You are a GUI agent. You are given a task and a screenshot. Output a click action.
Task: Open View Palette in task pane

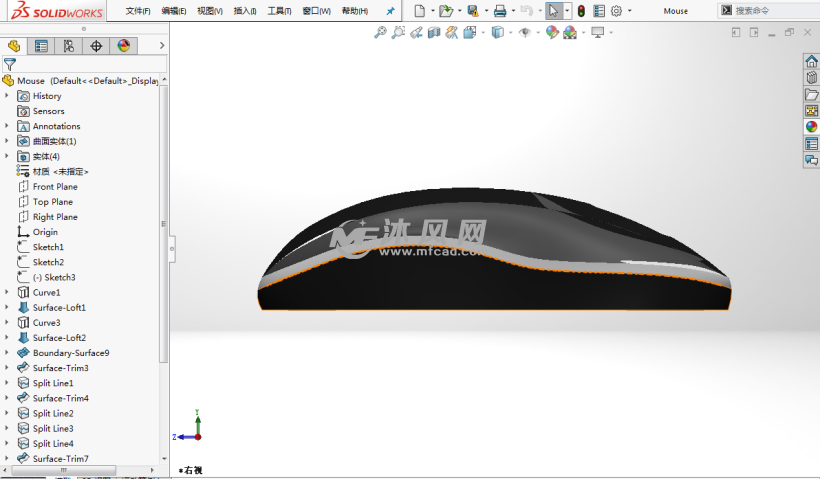pyautogui.click(x=811, y=110)
